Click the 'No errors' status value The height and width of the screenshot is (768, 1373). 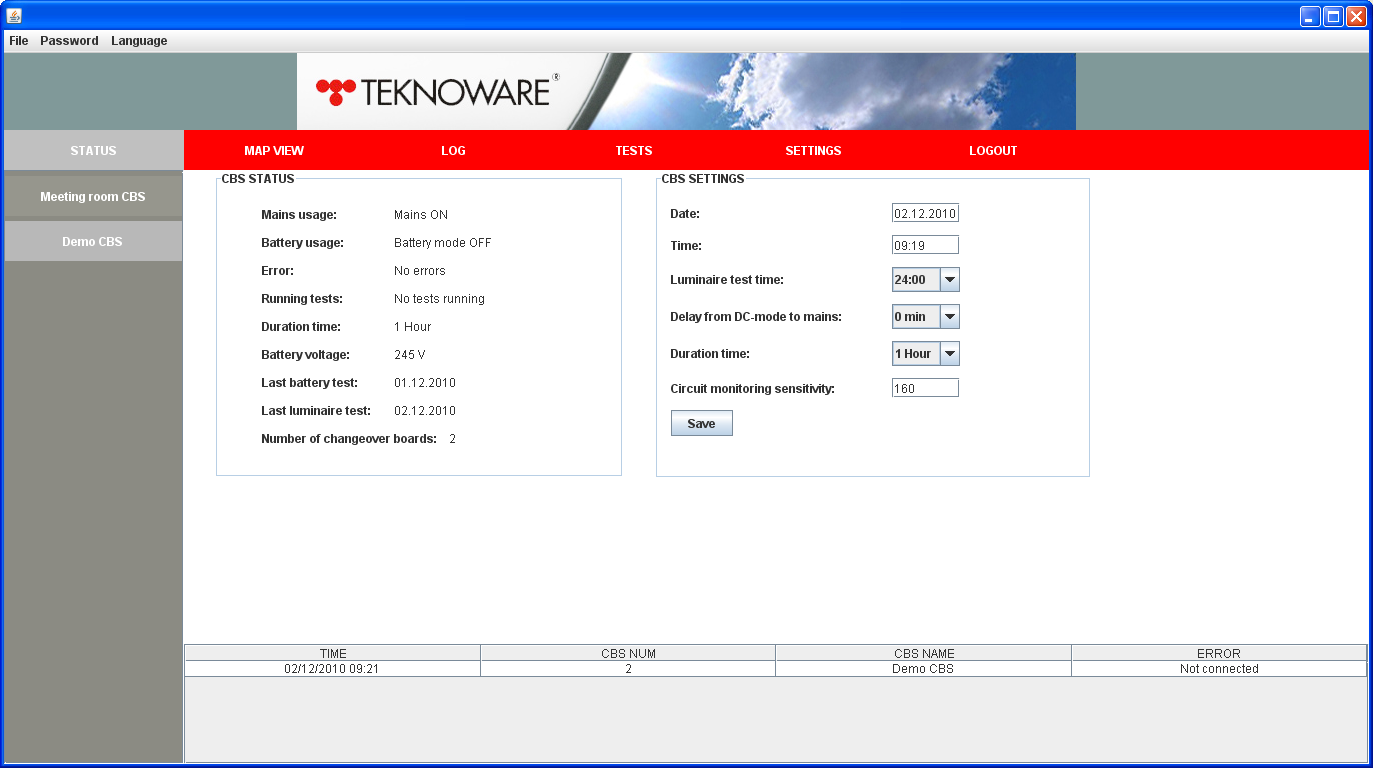coord(420,271)
